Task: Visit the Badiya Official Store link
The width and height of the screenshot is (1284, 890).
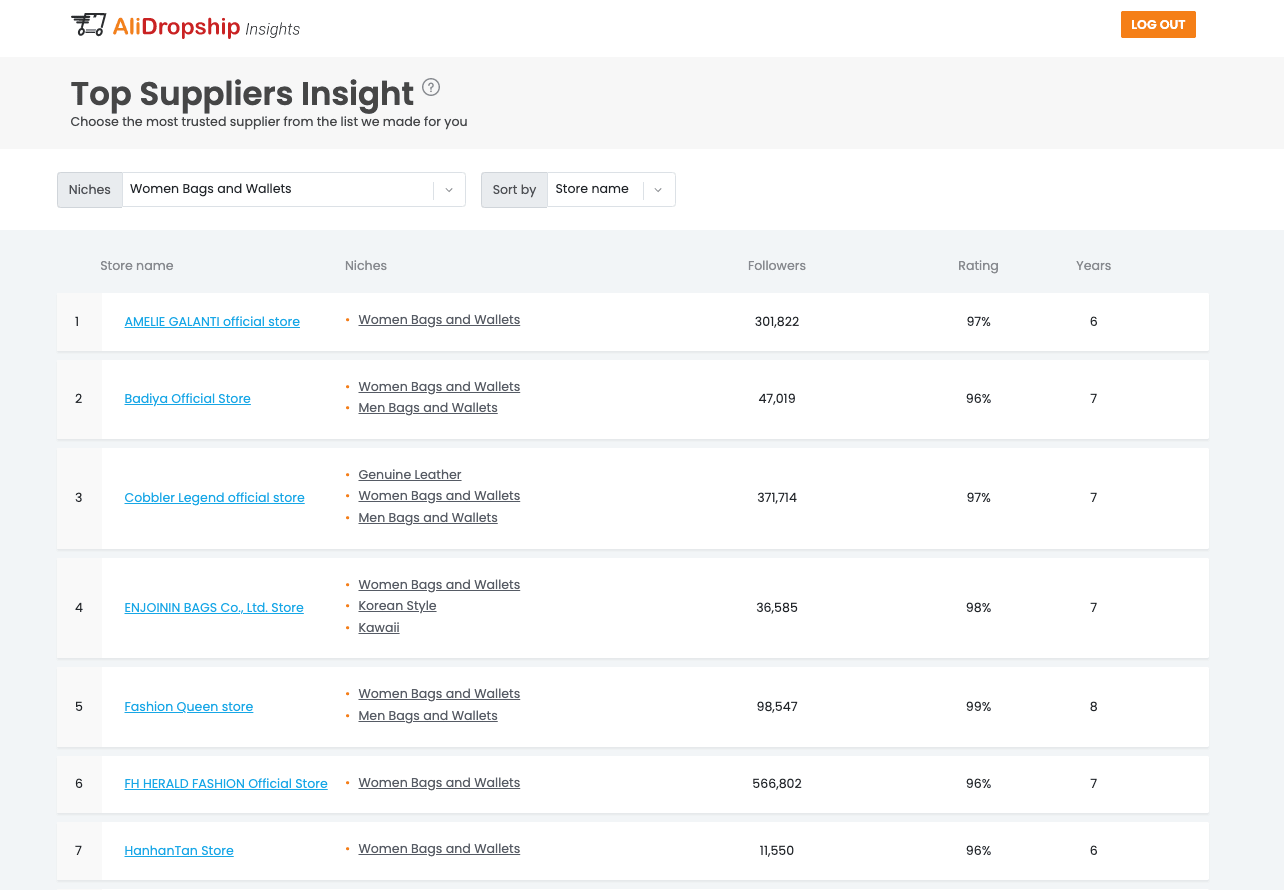Action: coord(187,398)
